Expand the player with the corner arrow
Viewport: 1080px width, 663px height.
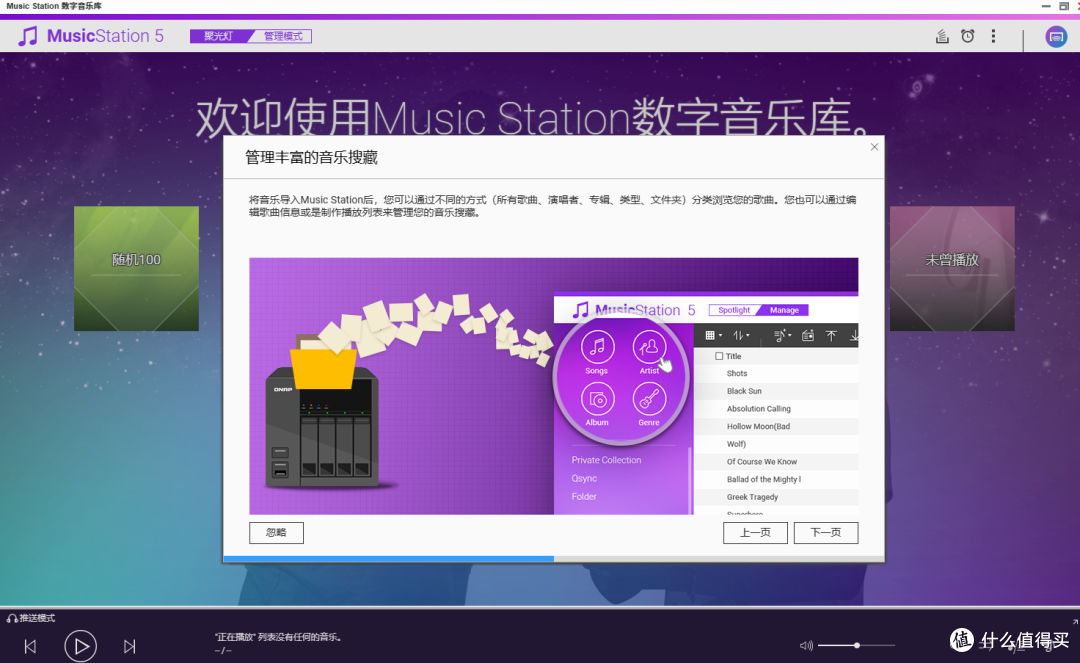pos(1074,622)
